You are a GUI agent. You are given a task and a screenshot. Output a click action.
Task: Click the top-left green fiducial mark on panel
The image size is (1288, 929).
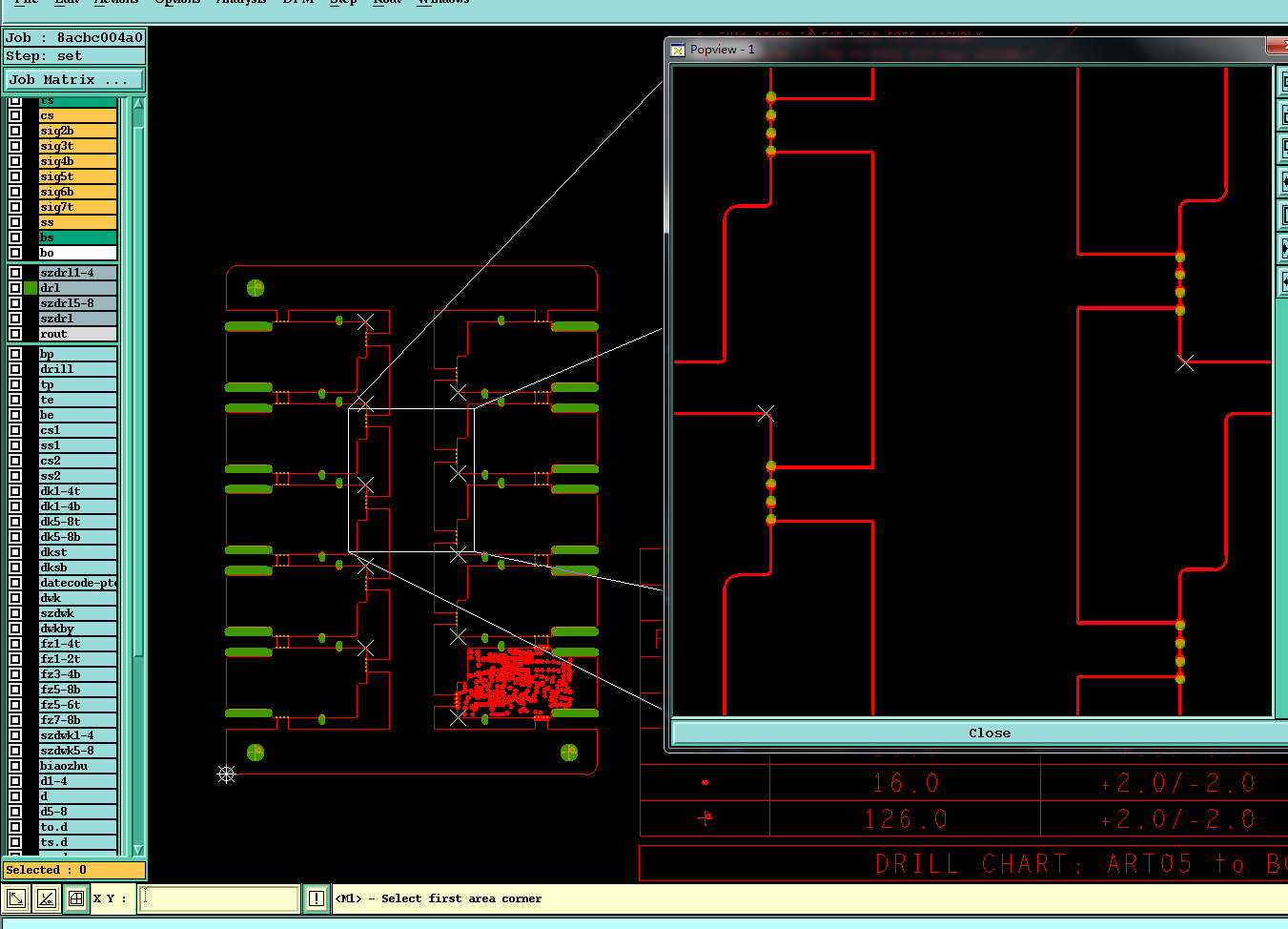(256, 288)
